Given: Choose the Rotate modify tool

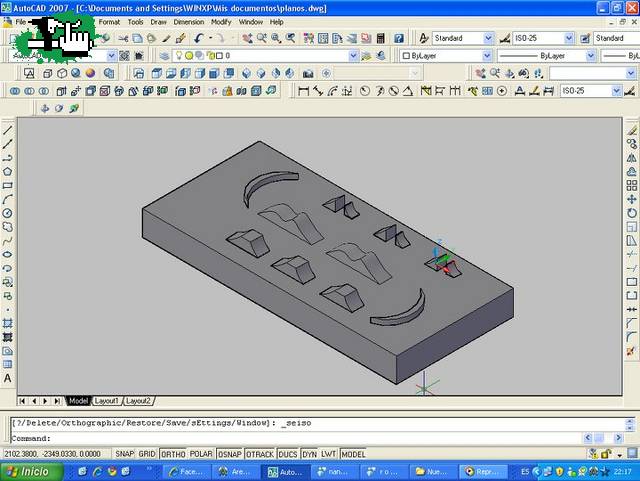Looking at the screenshot, I should coord(631,213).
